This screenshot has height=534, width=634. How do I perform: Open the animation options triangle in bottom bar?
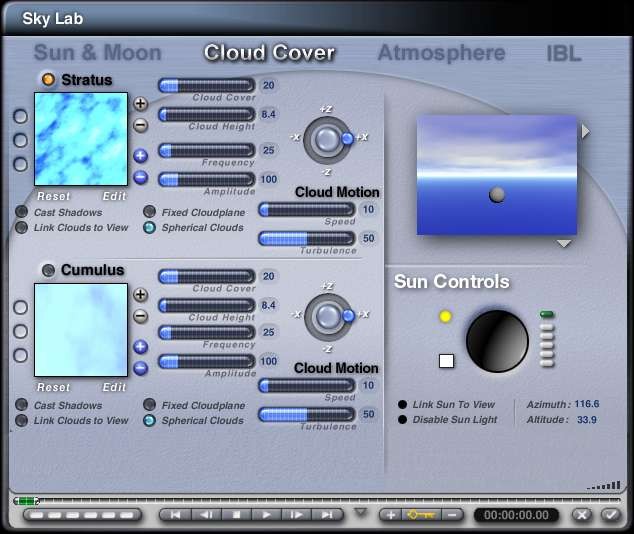point(361,513)
